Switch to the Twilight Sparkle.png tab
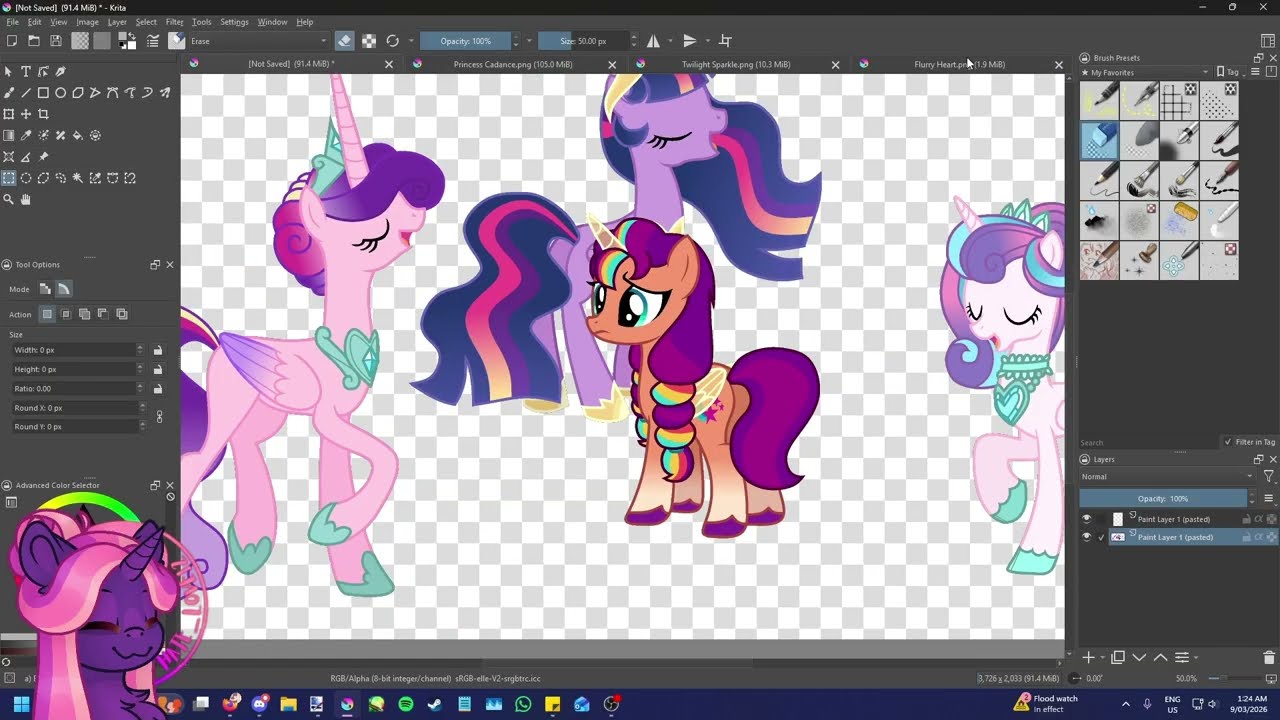This screenshot has height=720, width=1280. (x=736, y=64)
